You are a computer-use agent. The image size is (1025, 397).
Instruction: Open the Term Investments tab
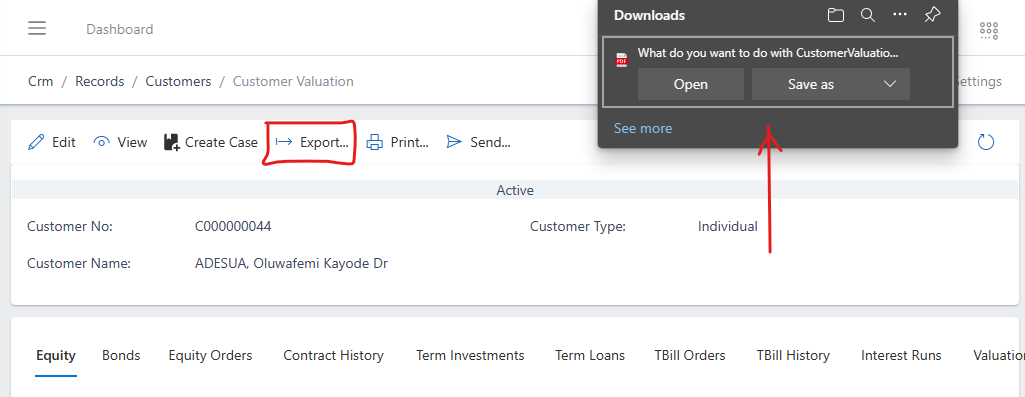[x=470, y=356]
